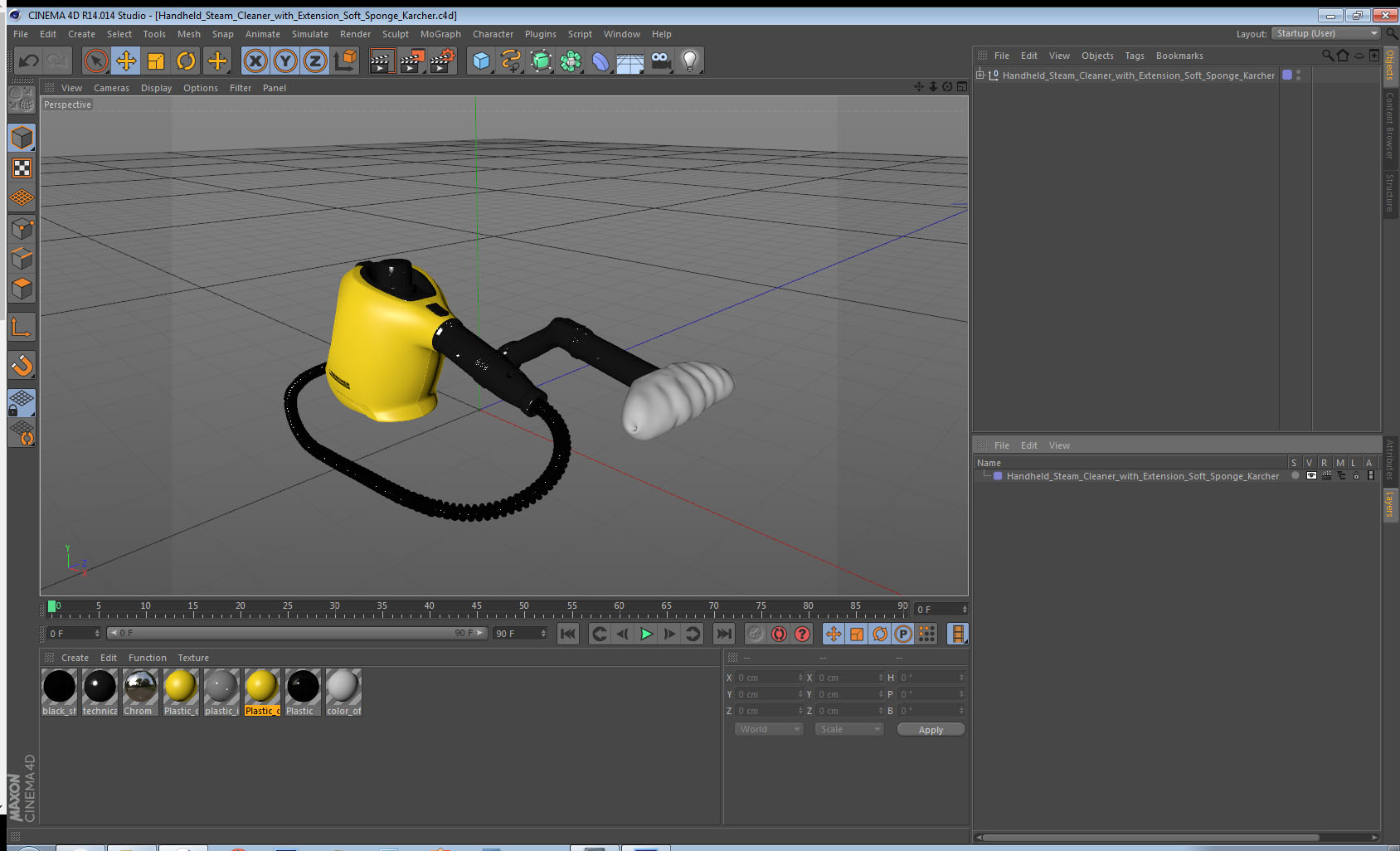
Task: Click the Apply button
Action: click(x=931, y=730)
